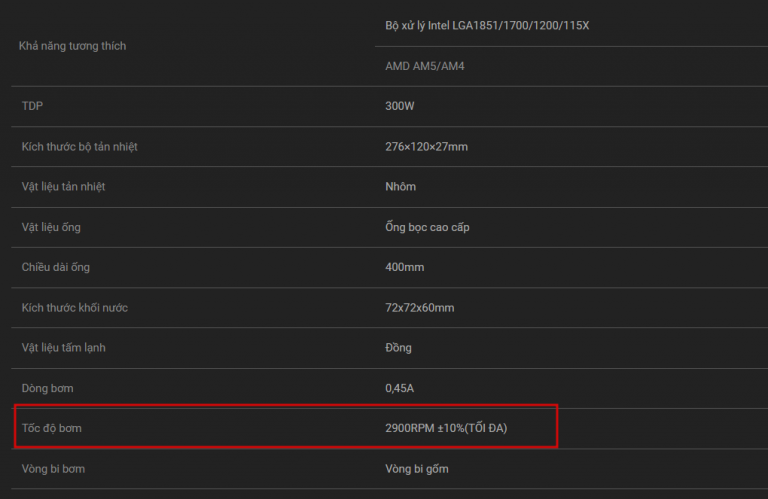
Task: Click the Chiều dài ống label
Action: [55, 267]
